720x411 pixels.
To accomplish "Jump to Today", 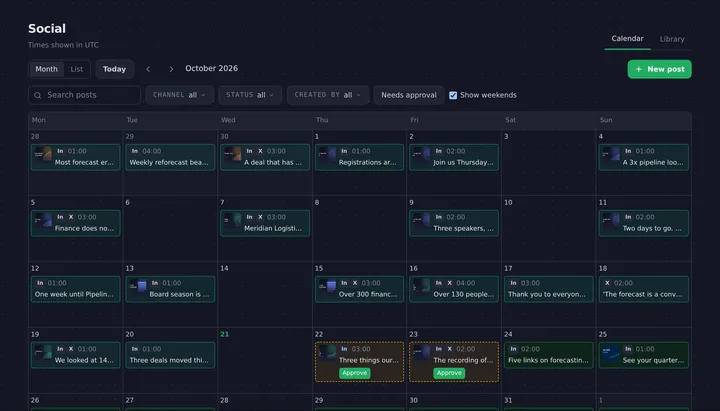I will (114, 69).
